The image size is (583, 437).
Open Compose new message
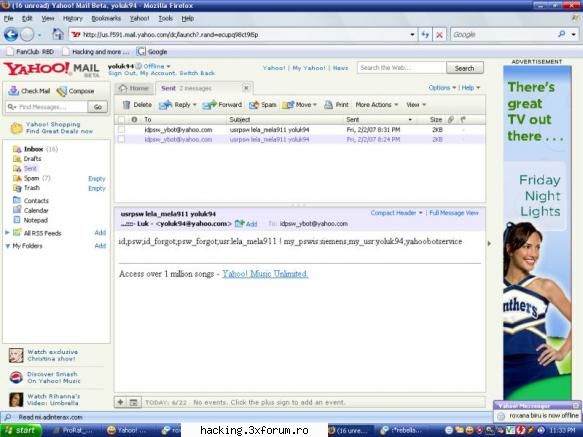point(75,91)
